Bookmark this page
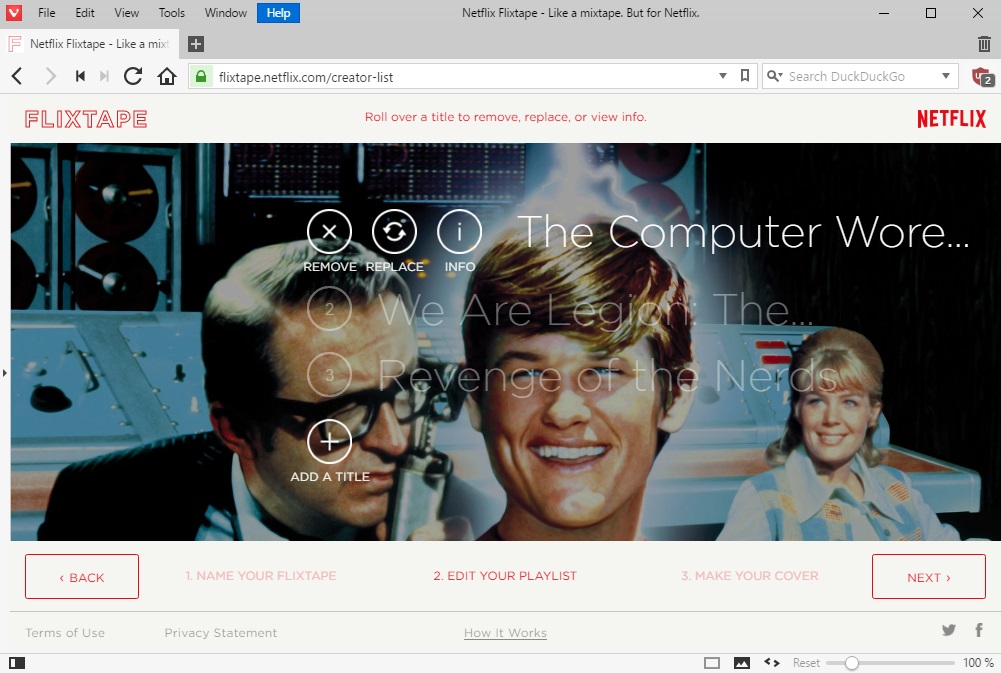The width and height of the screenshot is (1001, 673). [x=744, y=76]
